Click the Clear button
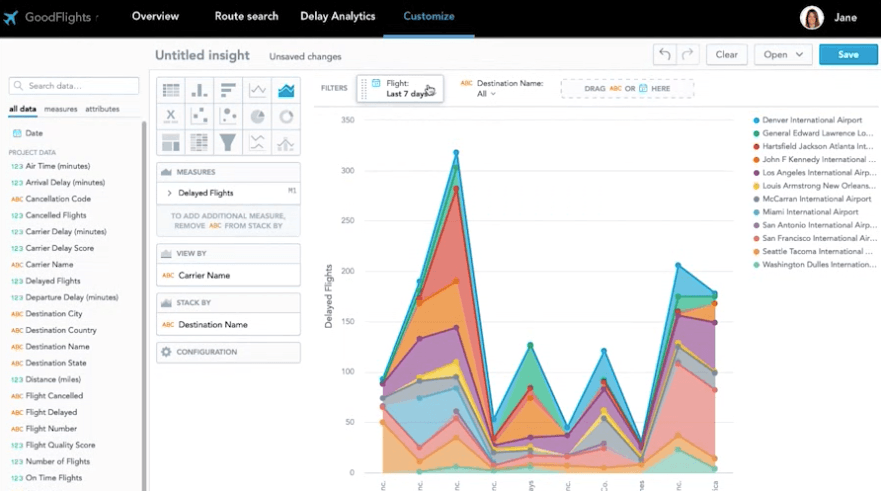Viewport: 881px width, 491px height. click(726, 54)
